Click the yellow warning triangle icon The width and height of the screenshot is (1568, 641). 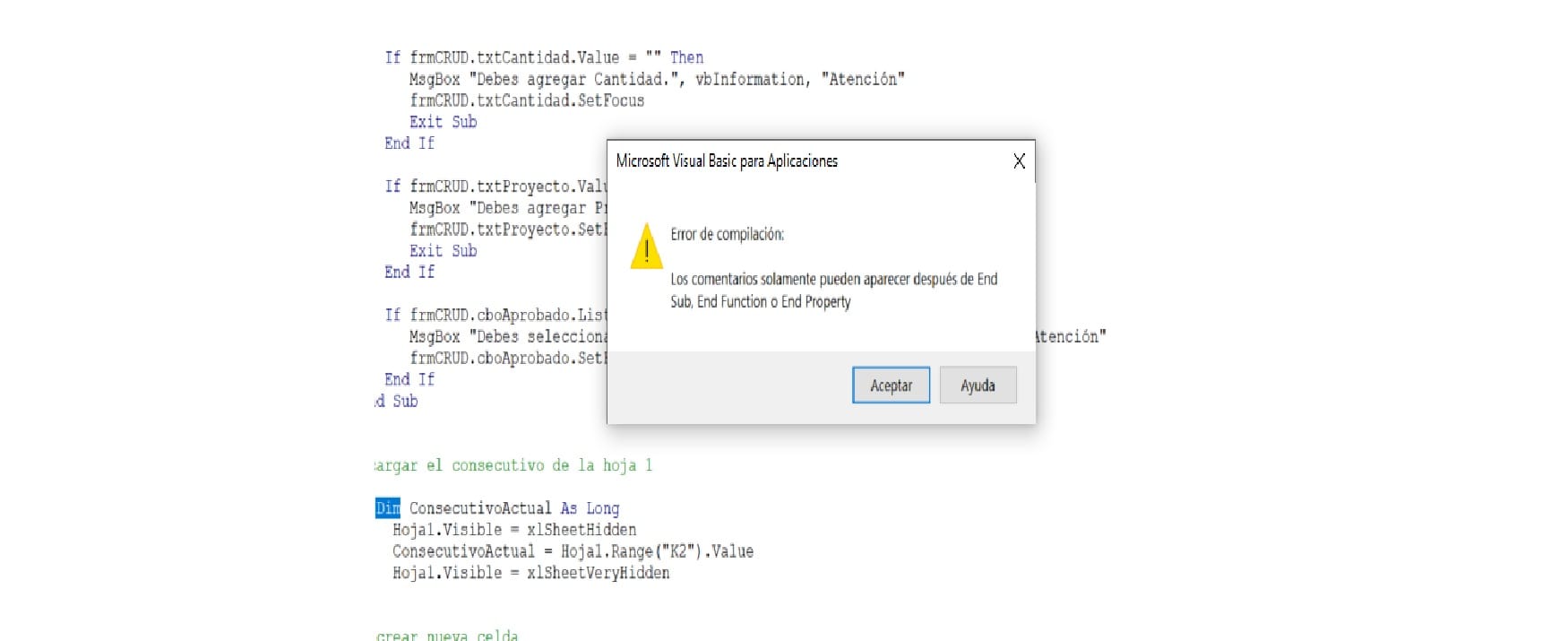click(646, 247)
